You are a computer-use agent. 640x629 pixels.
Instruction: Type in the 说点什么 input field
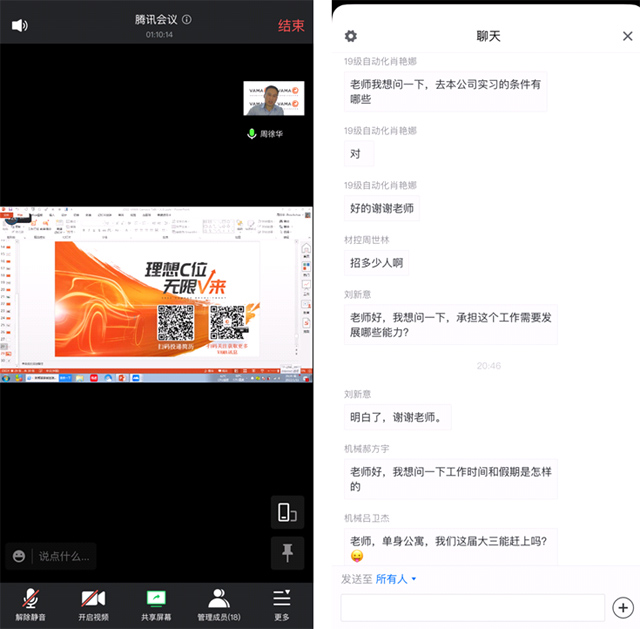(64, 556)
